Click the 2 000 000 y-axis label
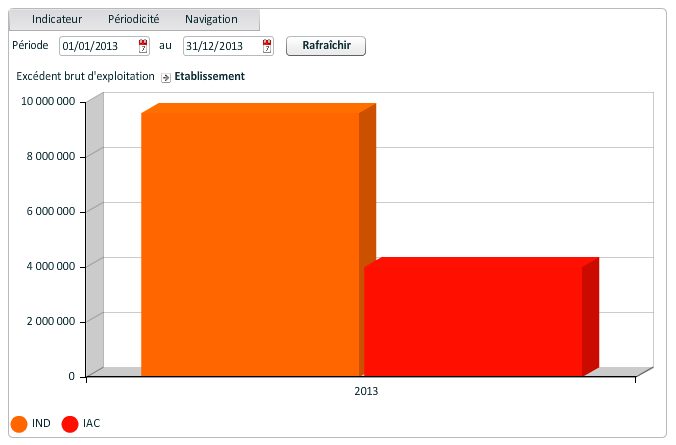676x445 pixels. tap(51, 321)
